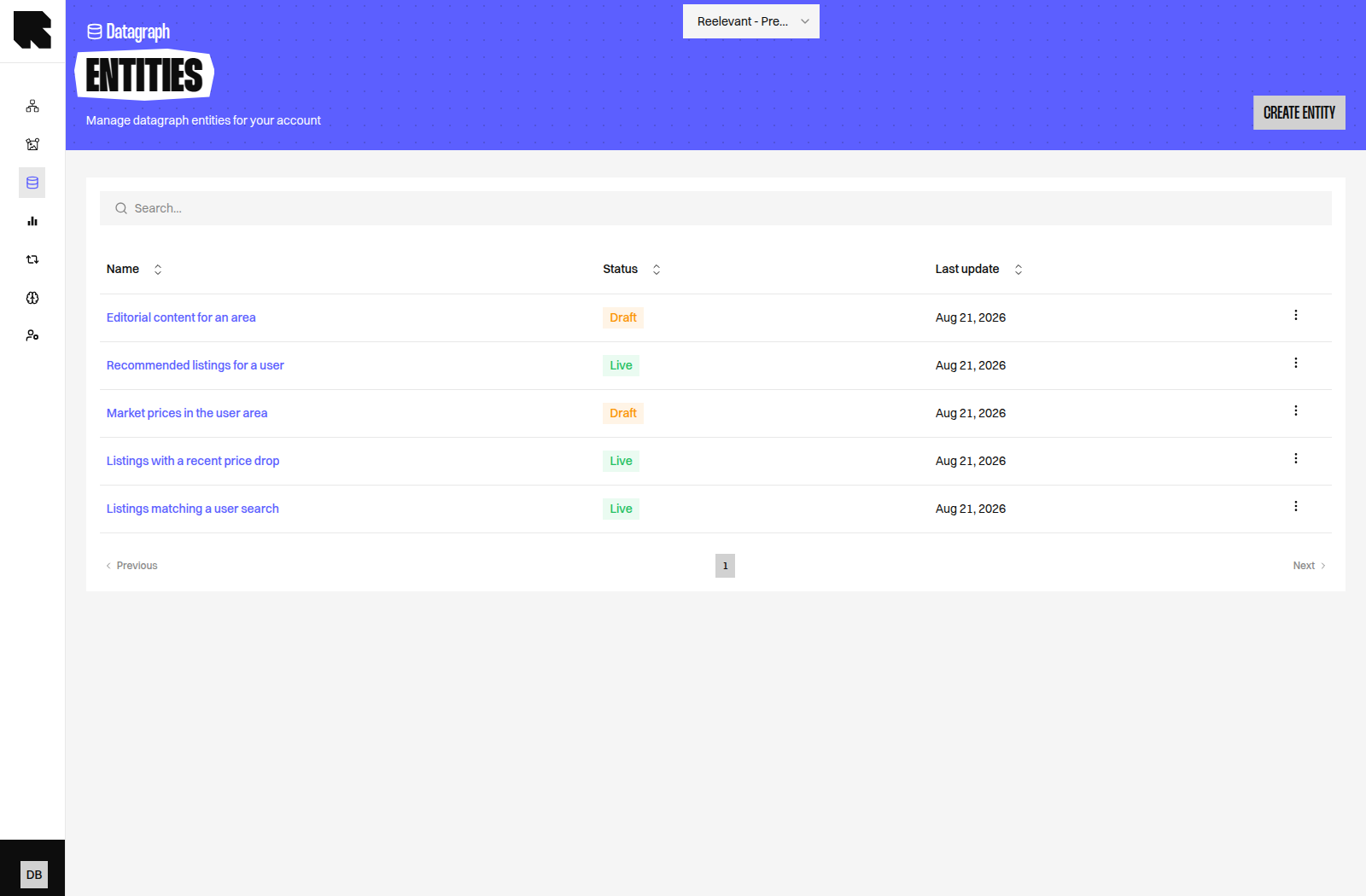Viewport: 1366px width, 896px height.
Task: Click the Draft badge for Market prices
Action: pos(623,413)
